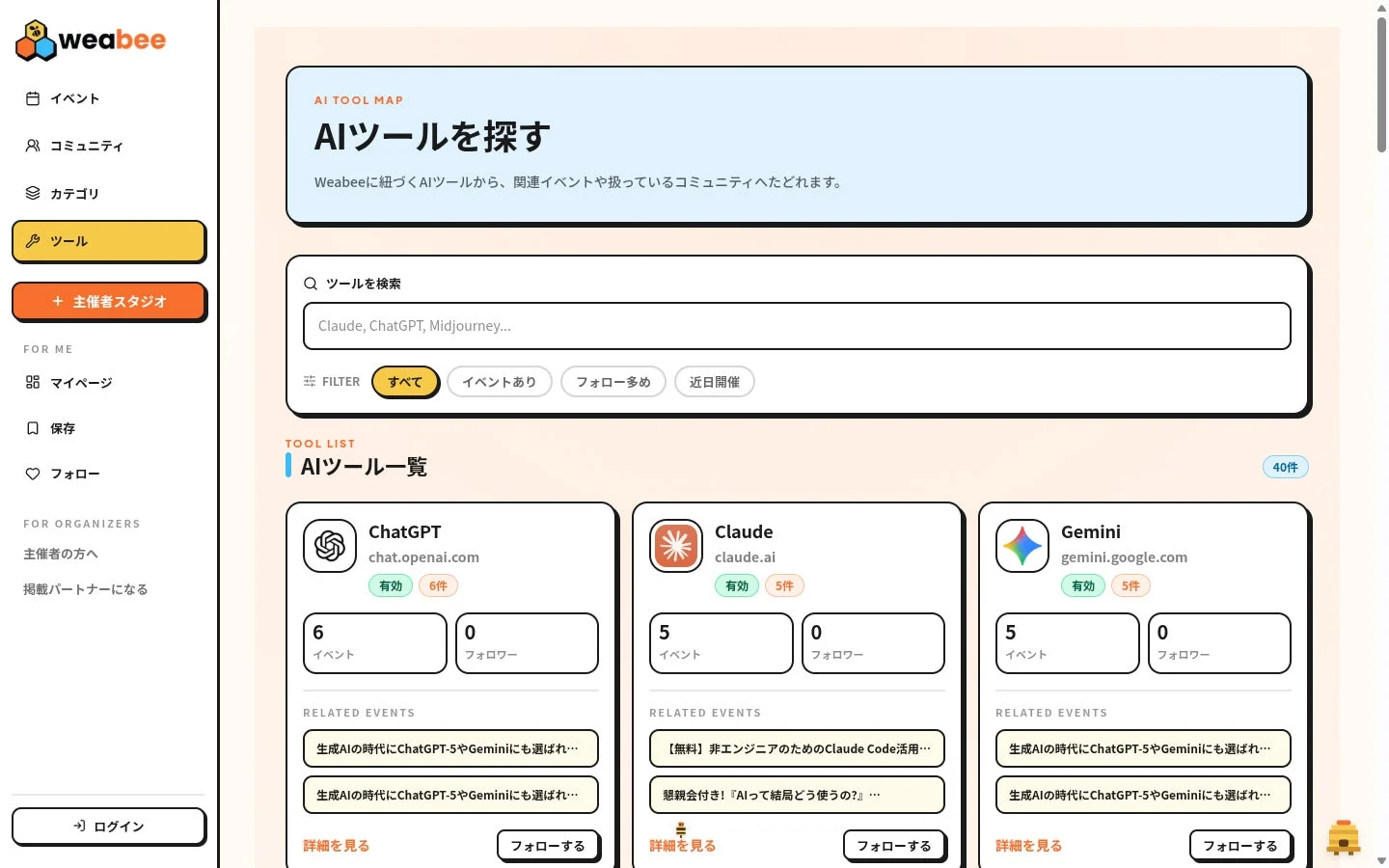This screenshot has width=1389, height=868.
Task: Click the FILTER sliders icon
Action: pyautogui.click(x=310, y=381)
